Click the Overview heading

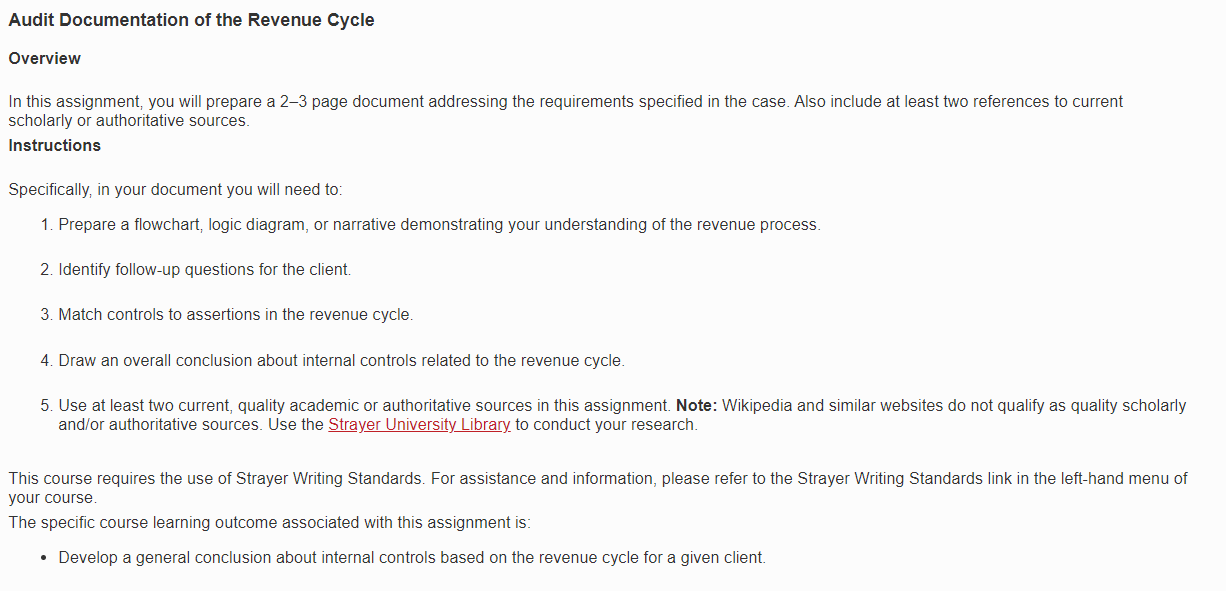tap(45, 59)
